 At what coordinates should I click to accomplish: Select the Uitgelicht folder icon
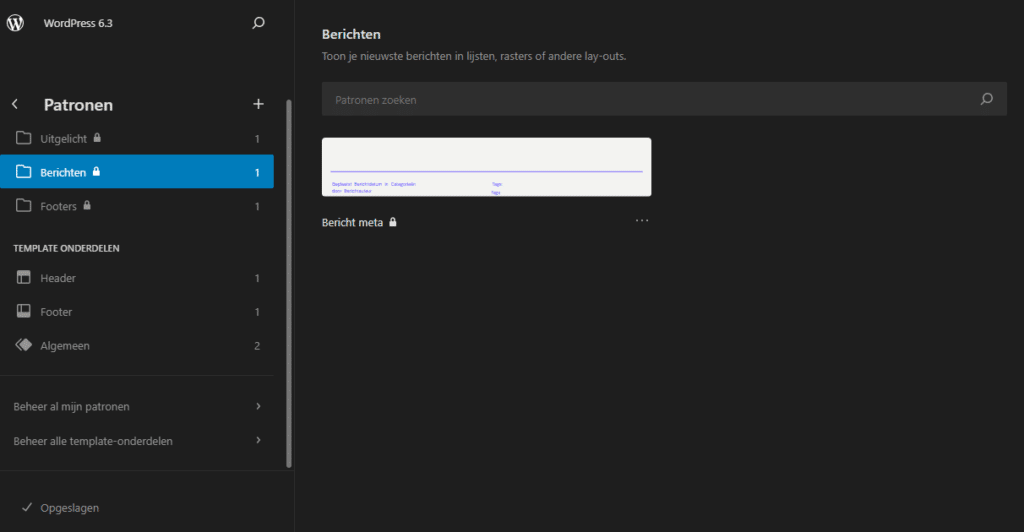[24, 138]
